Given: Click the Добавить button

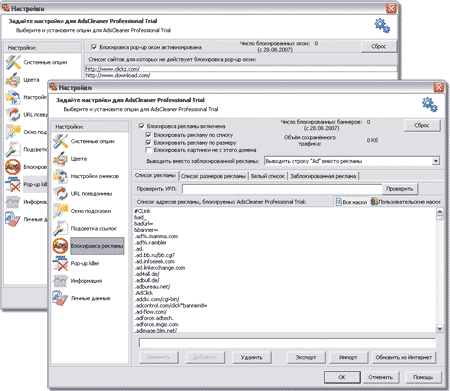Looking at the screenshot, I should tap(205, 357).
